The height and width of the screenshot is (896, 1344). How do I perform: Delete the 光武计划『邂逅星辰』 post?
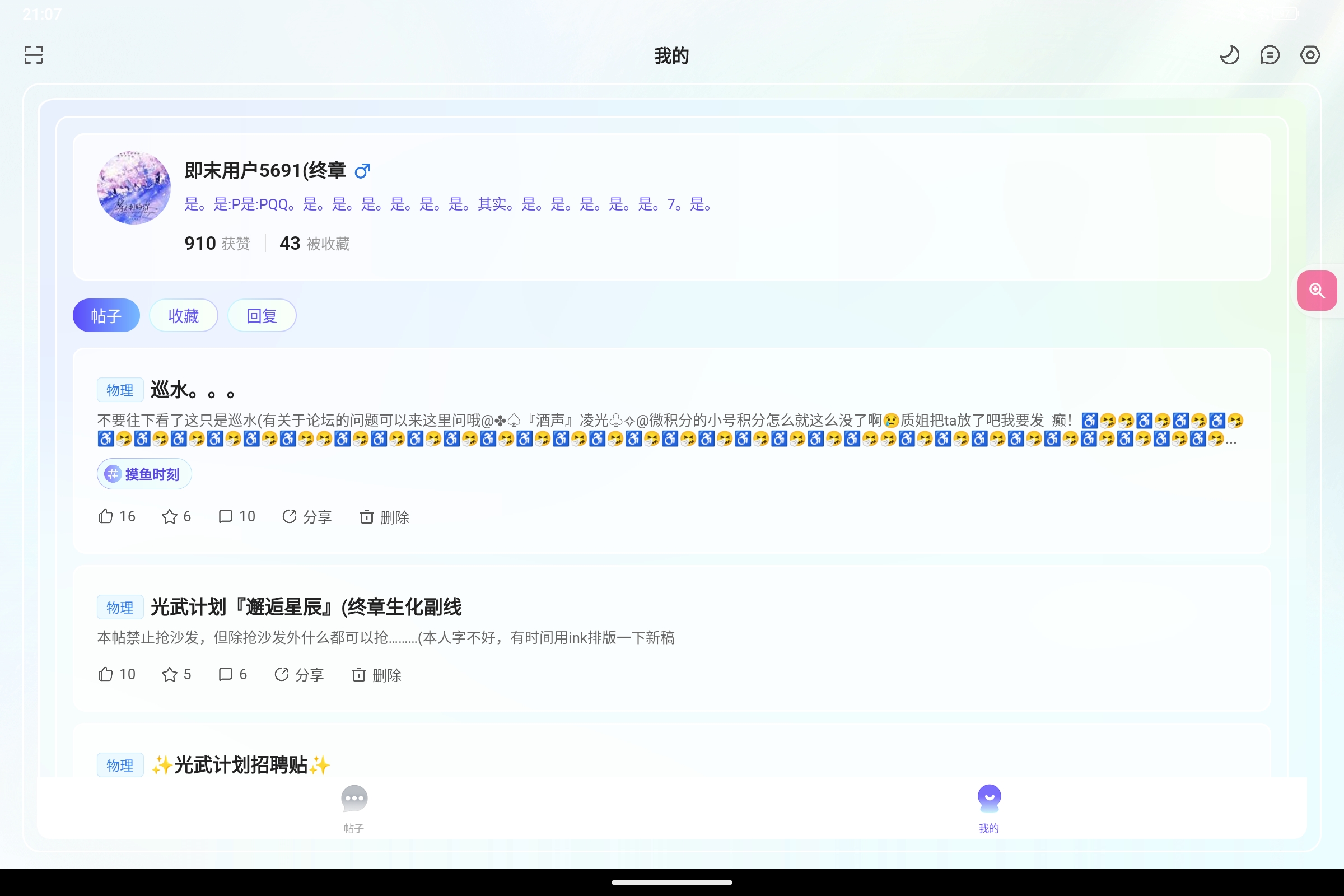coord(376,675)
